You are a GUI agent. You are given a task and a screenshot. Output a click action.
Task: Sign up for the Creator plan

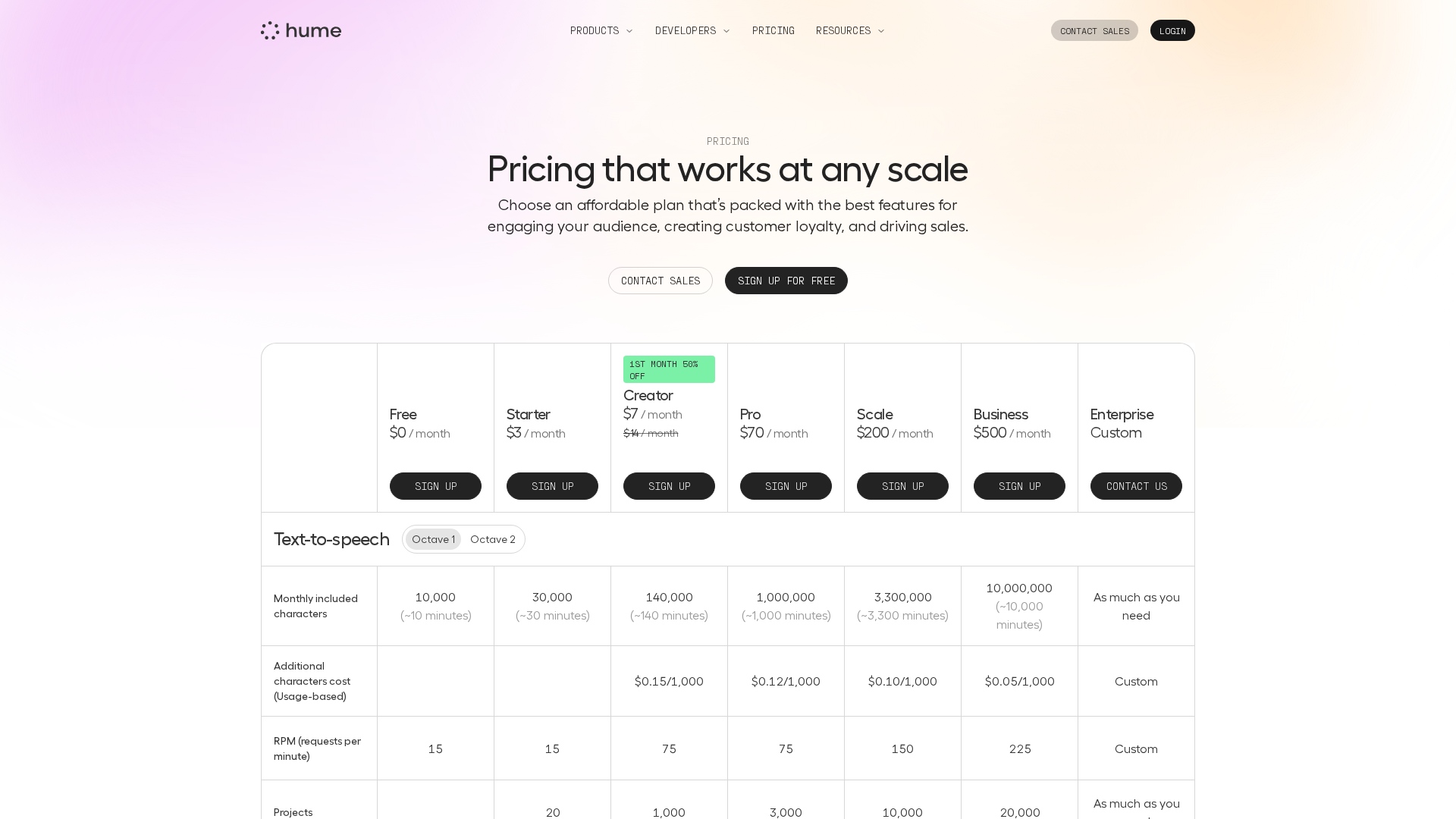tap(669, 486)
